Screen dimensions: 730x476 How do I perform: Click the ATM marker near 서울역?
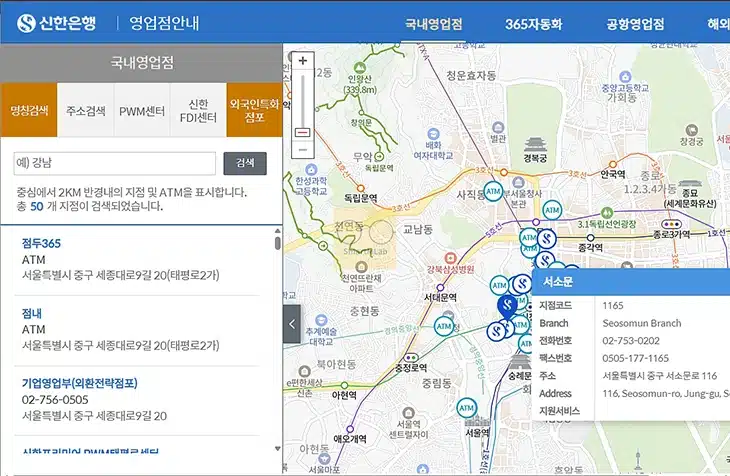(x=466, y=408)
